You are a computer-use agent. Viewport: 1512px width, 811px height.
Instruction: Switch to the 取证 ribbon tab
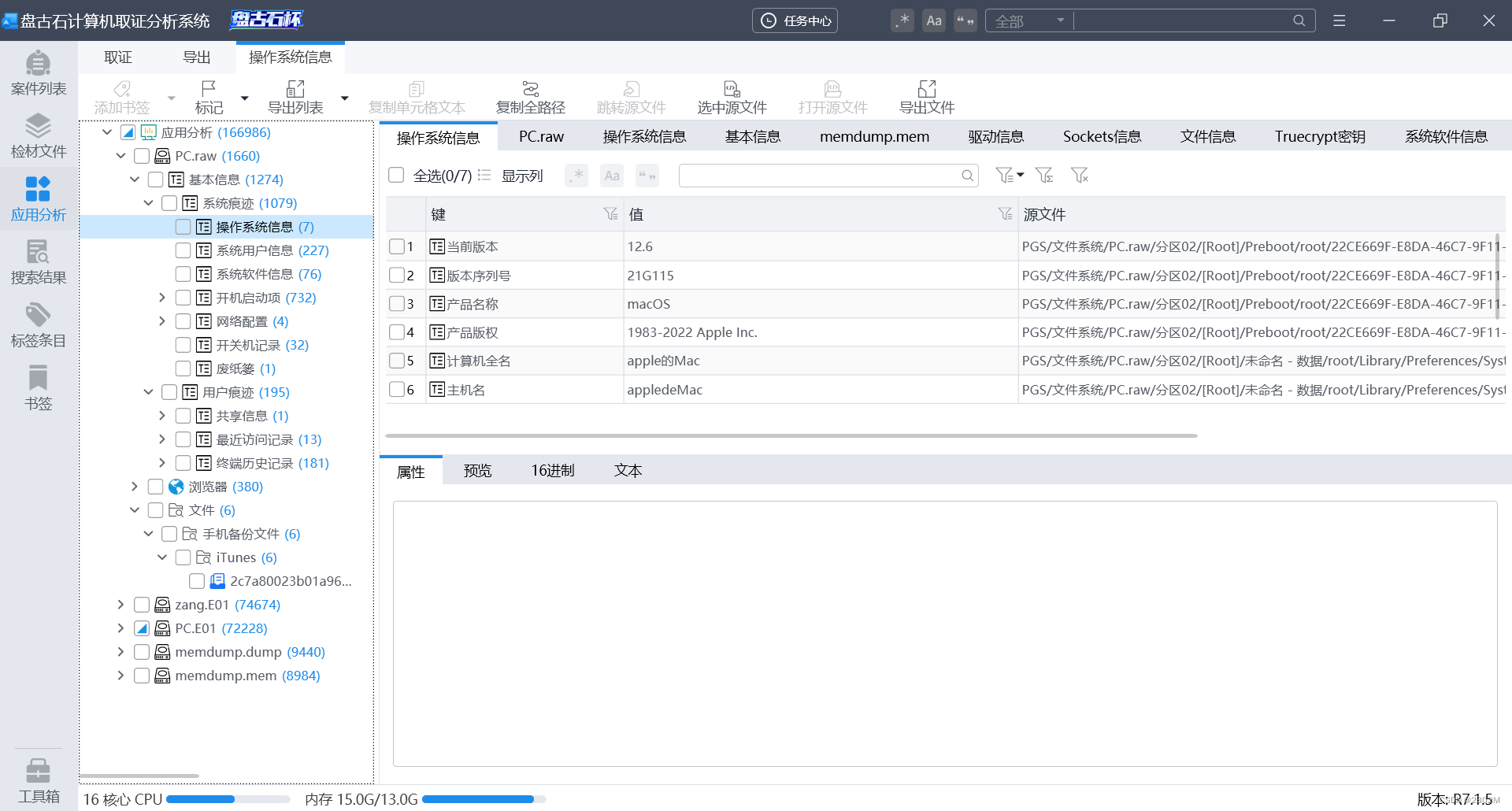[x=118, y=57]
